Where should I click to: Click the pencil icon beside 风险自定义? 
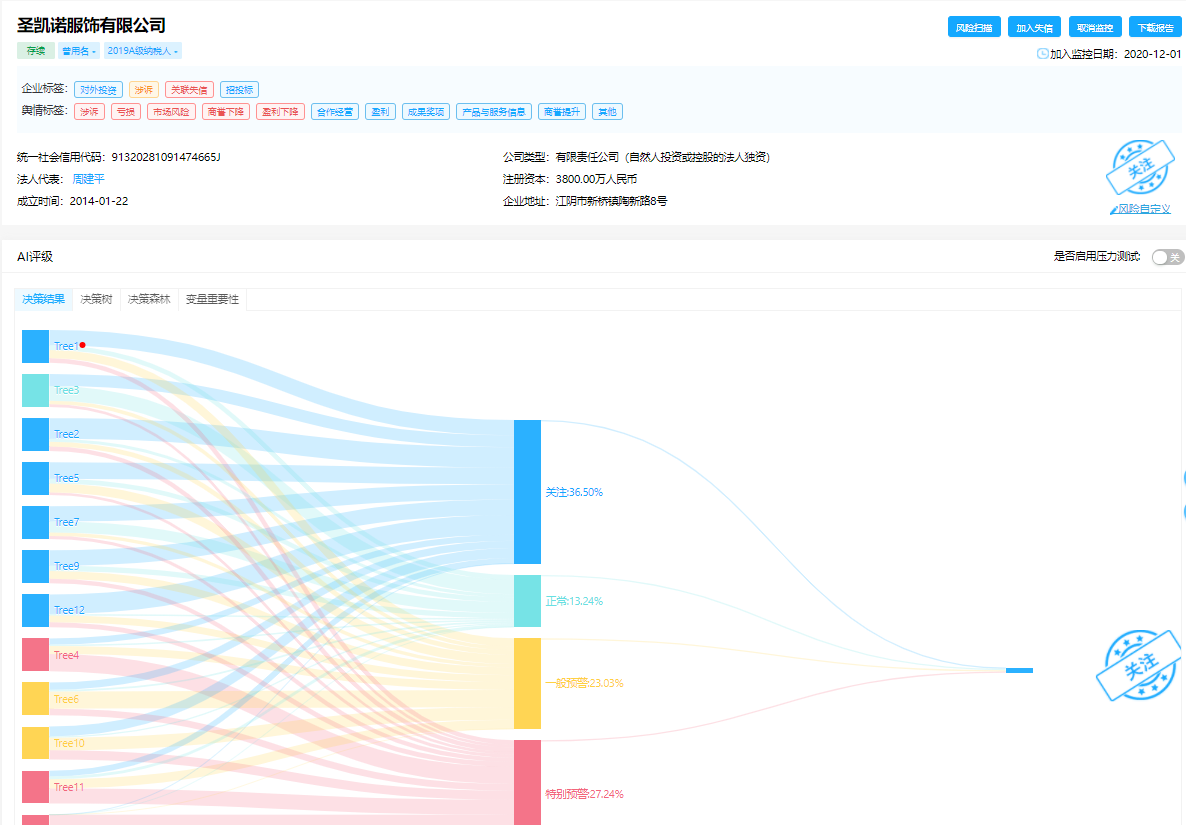click(x=1113, y=209)
